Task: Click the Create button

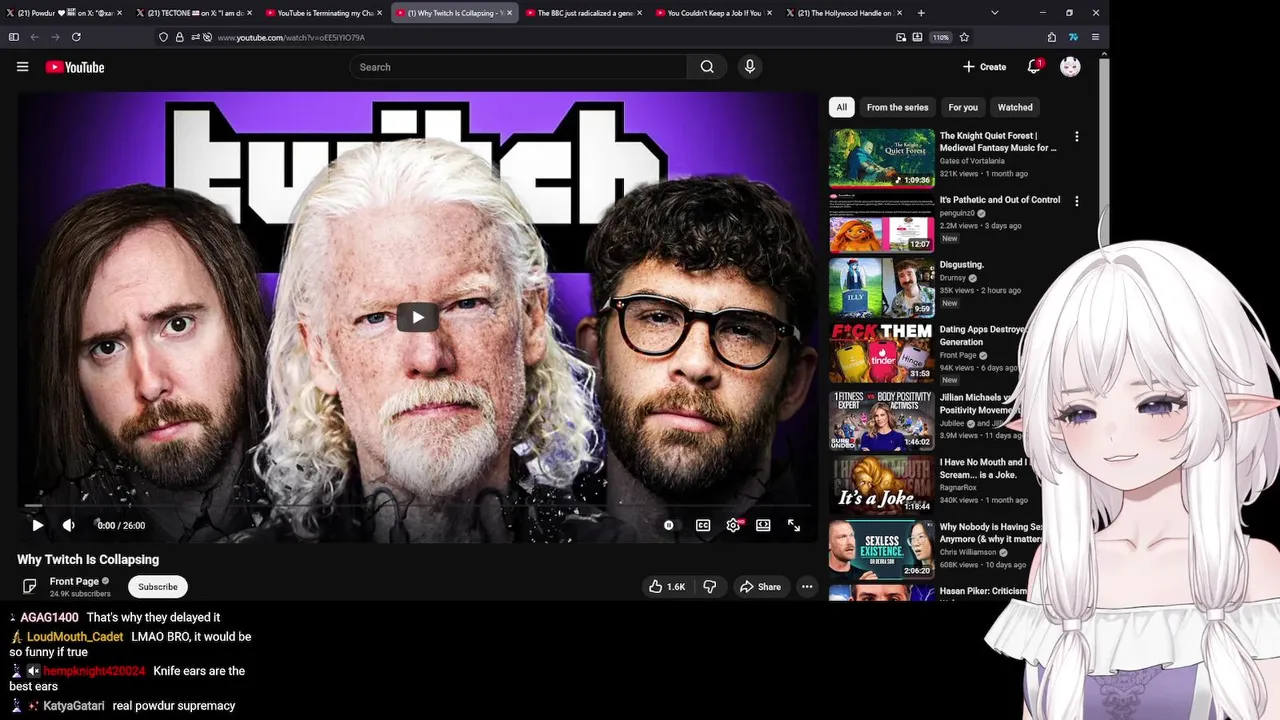Action: 985,67
